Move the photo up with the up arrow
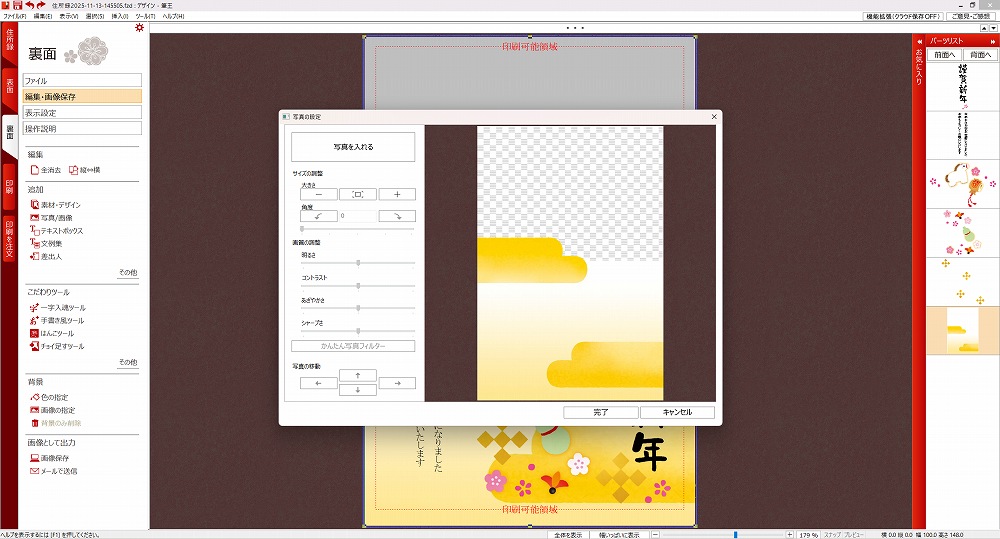 point(358,375)
